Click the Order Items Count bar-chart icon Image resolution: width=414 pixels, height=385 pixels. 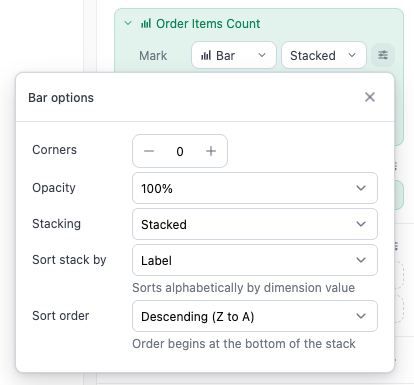pyautogui.click(x=146, y=24)
